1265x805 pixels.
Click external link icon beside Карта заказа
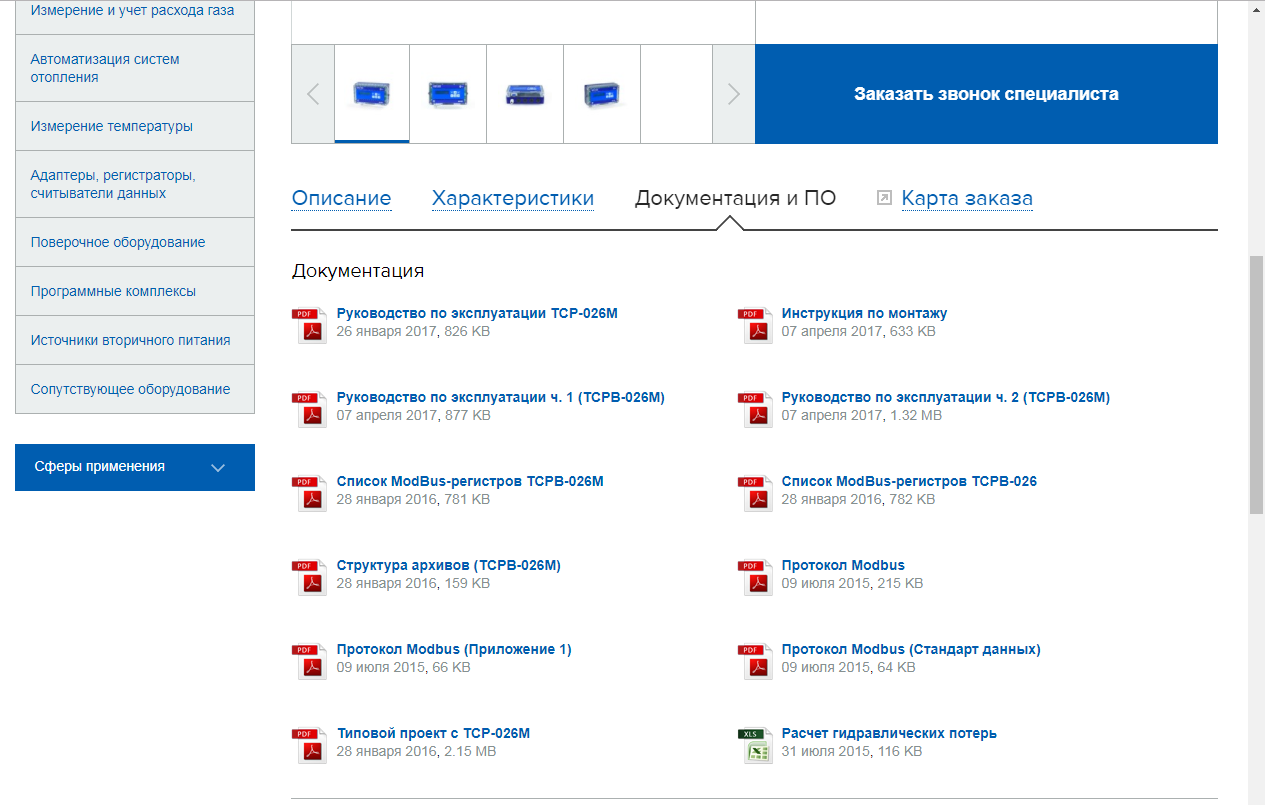(884, 198)
